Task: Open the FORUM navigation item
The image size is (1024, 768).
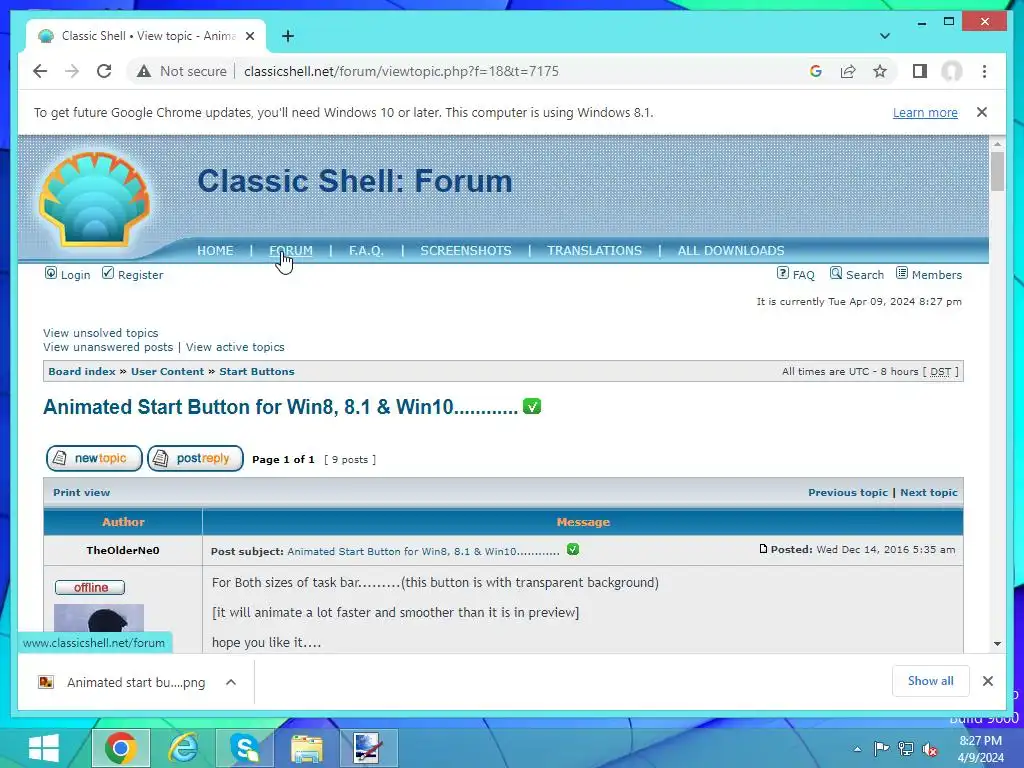Action: 291,251
